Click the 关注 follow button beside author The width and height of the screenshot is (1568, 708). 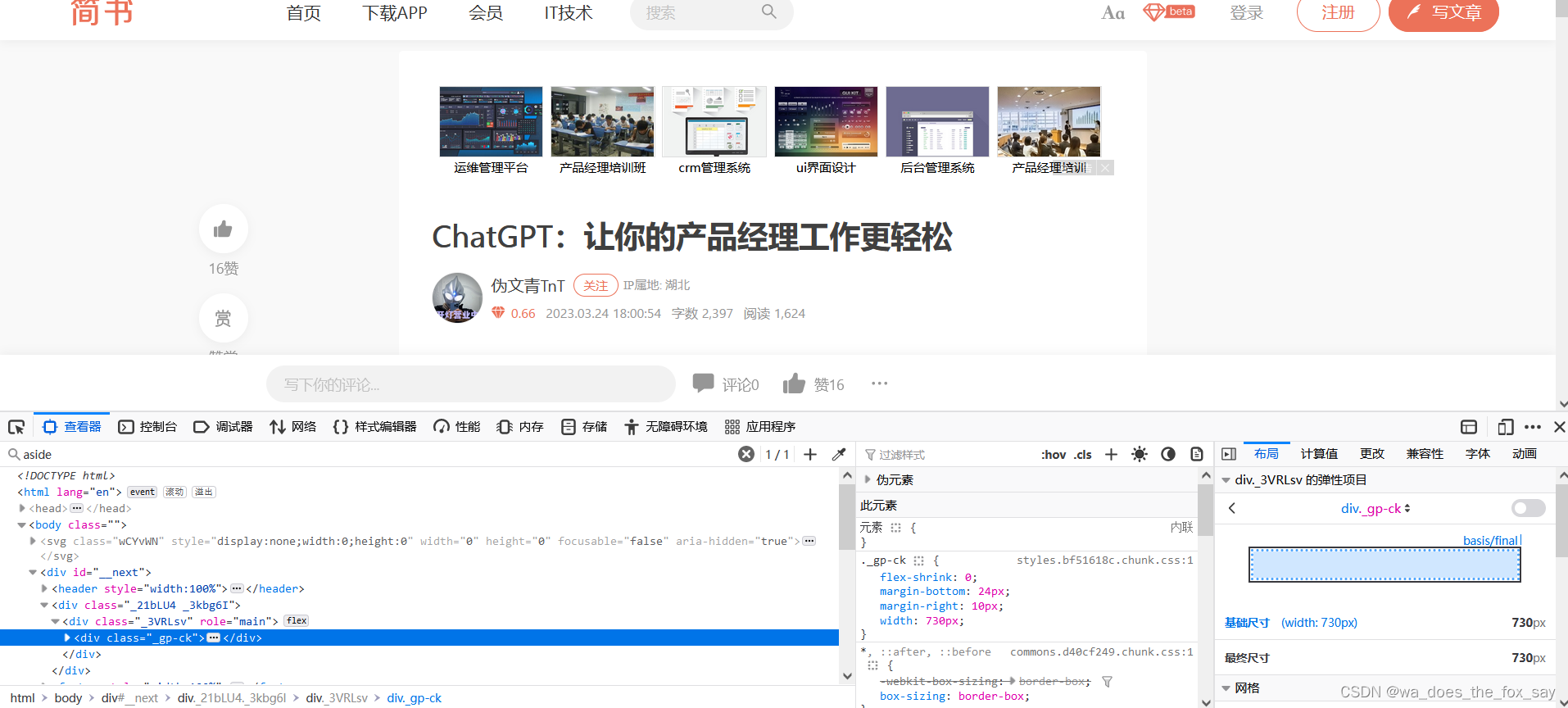pos(596,285)
